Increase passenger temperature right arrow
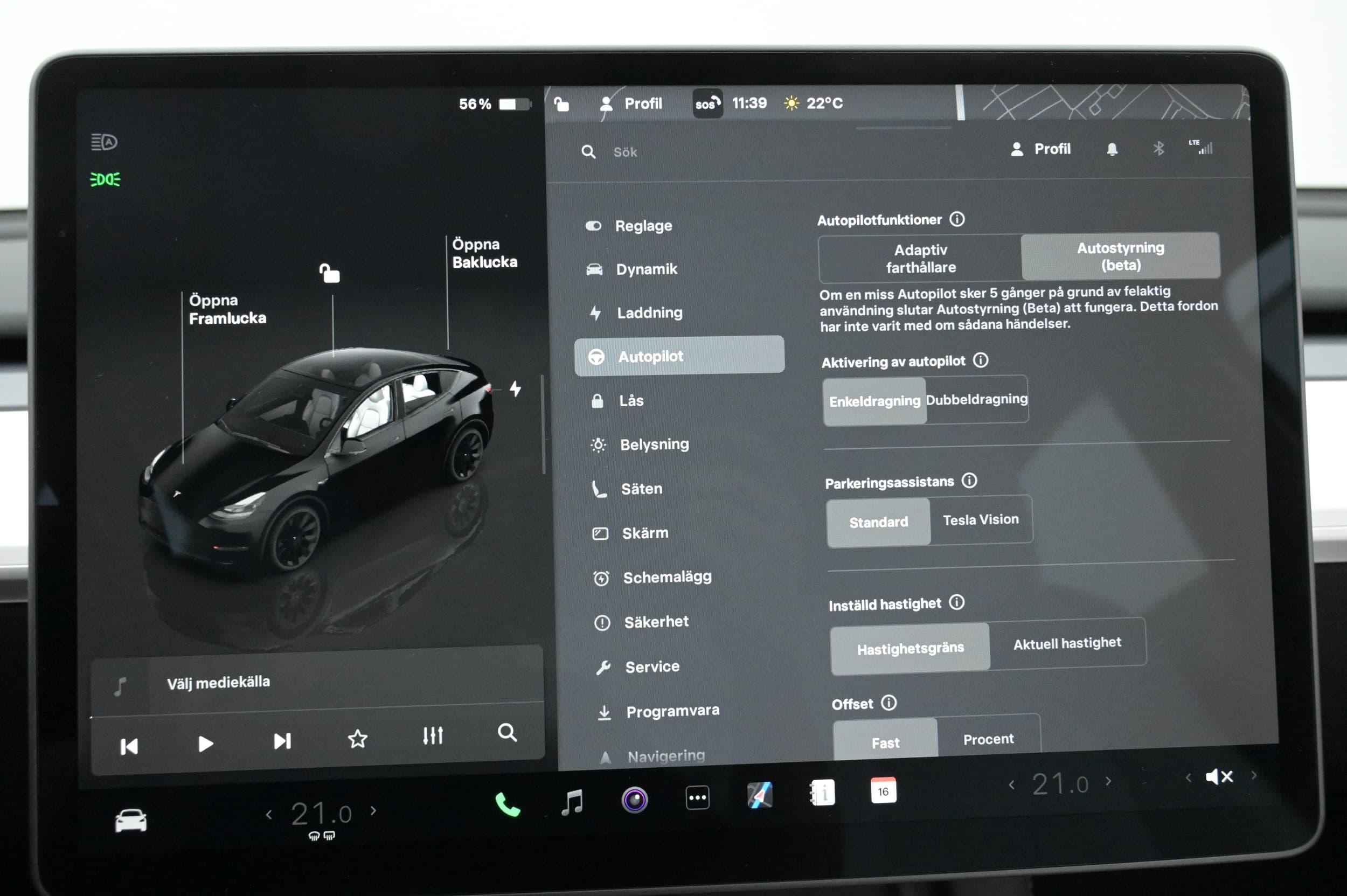The width and height of the screenshot is (1347, 896). pyautogui.click(x=1109, y=781)
